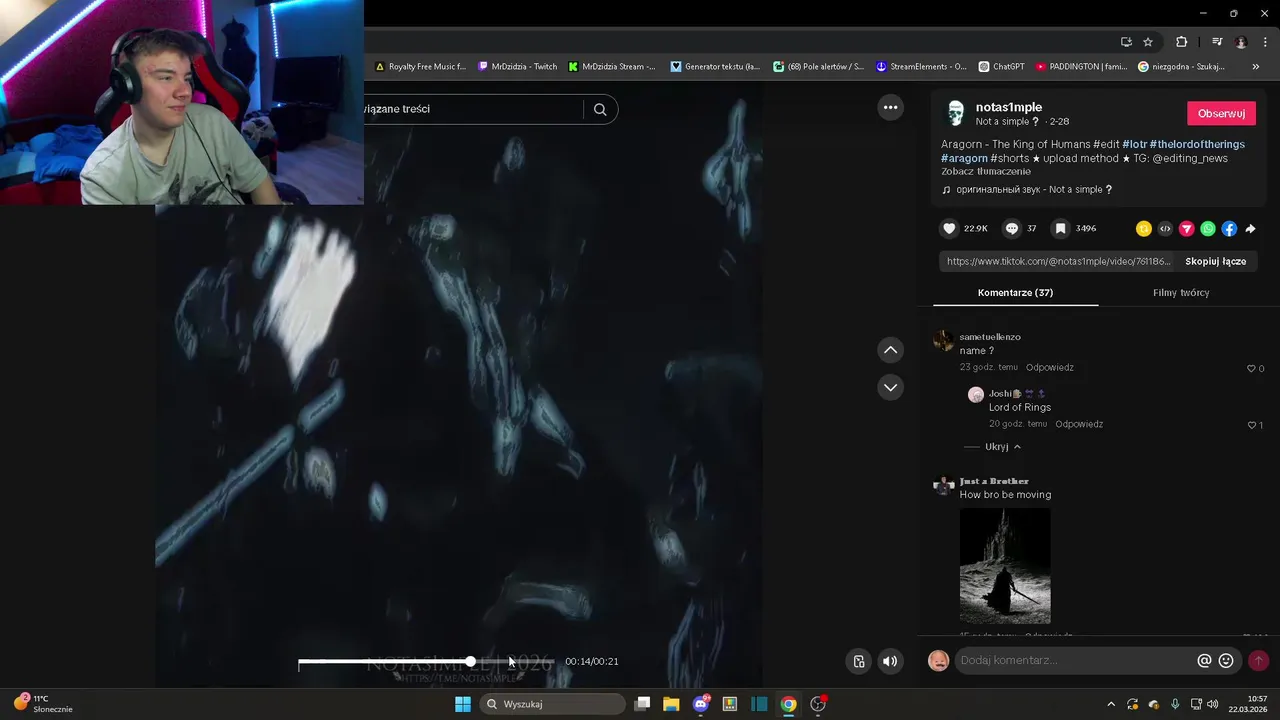
Task: Open comments via speech bubble icon
Action: (x=1011, y=229)
